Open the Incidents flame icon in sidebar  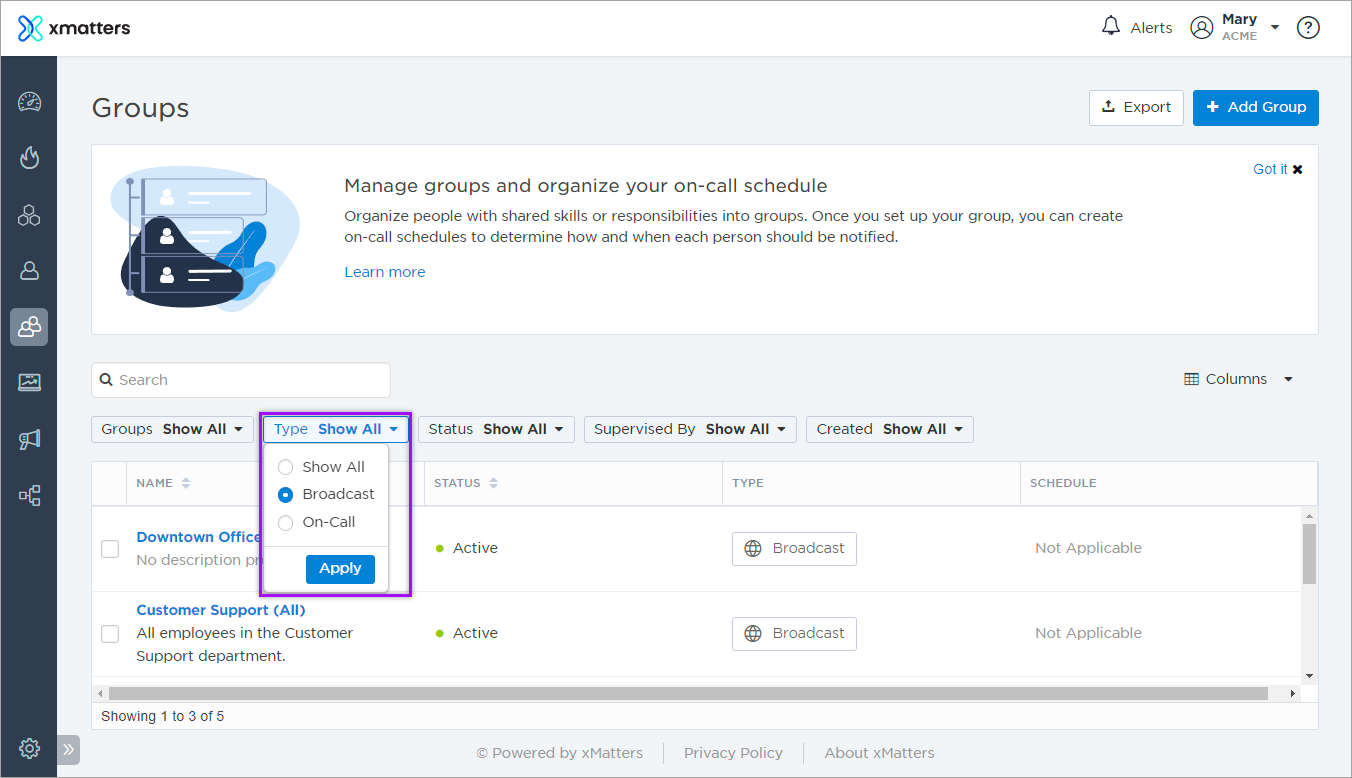tap(29, 158)
